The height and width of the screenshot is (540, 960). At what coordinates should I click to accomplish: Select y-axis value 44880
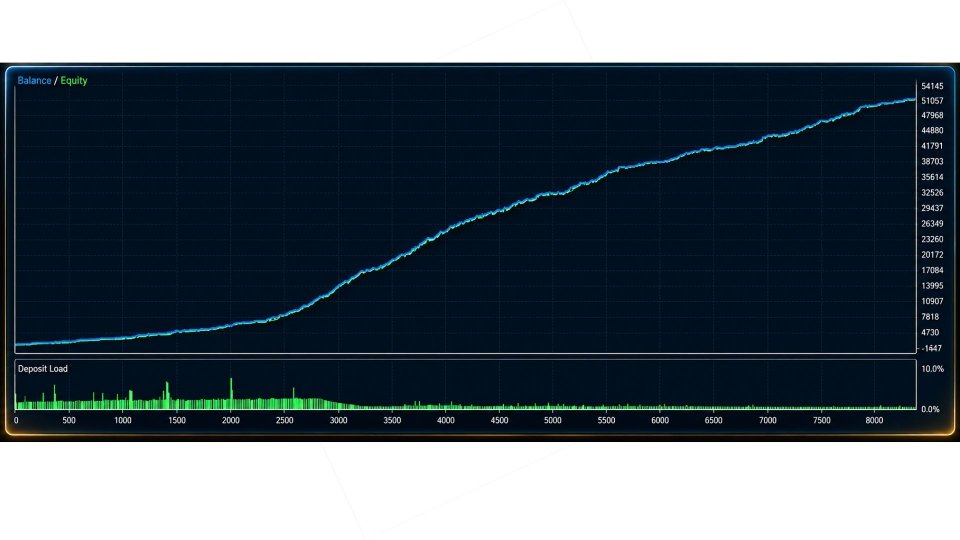[x=932, y=130]
